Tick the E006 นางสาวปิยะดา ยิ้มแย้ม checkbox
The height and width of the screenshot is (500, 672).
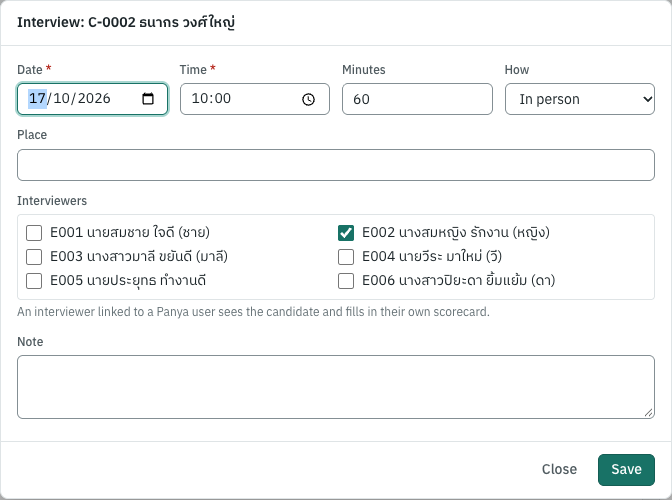346,281
